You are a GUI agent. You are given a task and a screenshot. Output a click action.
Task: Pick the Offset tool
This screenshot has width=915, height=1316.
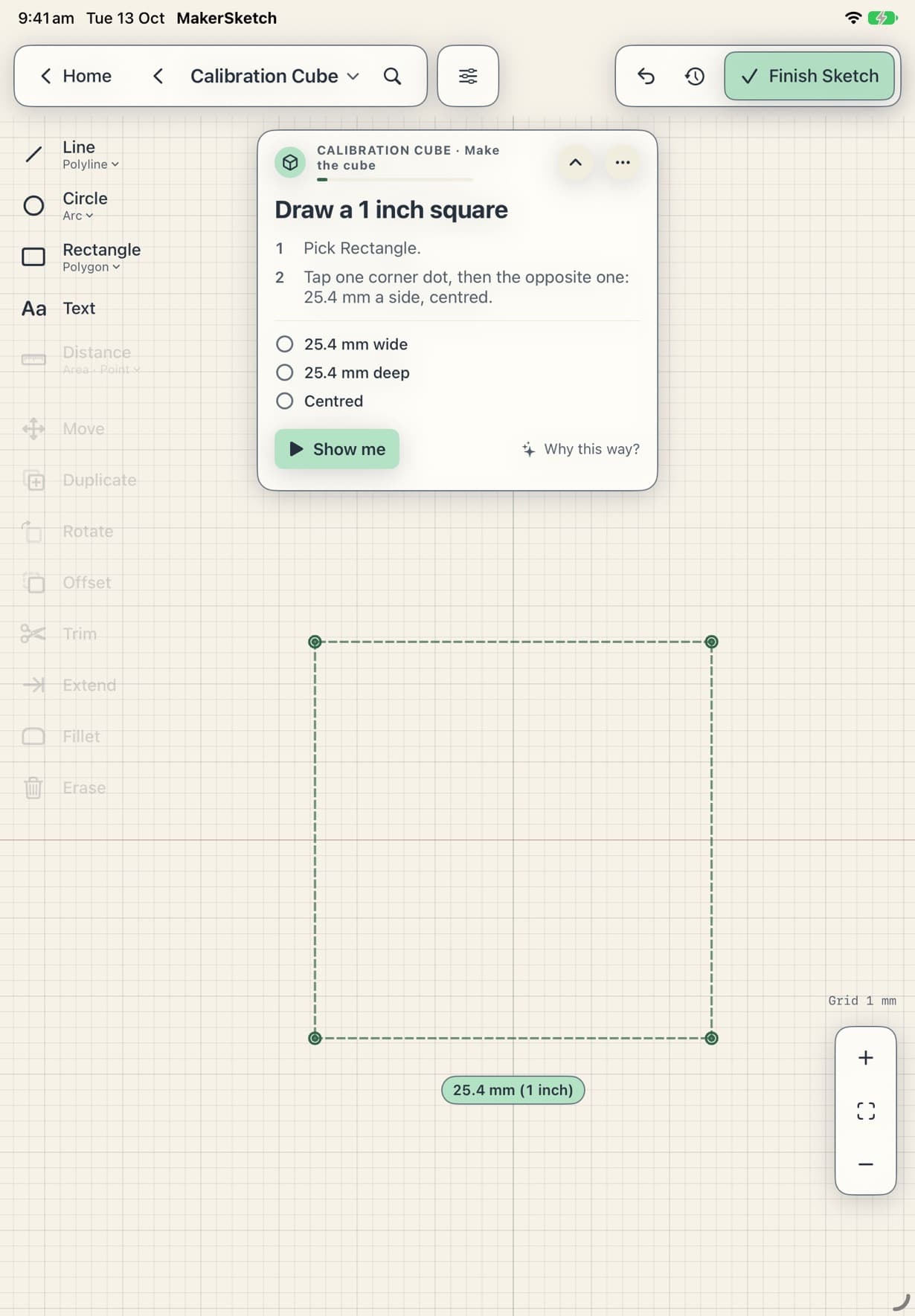point(66,582)
